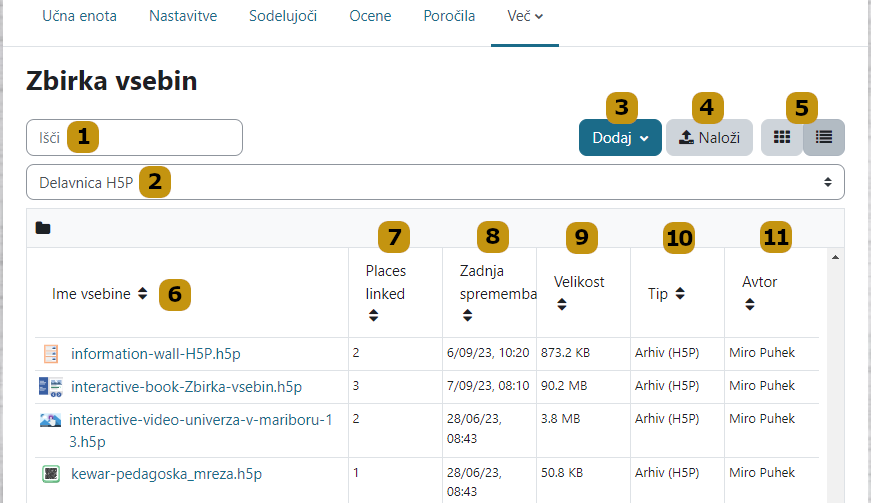Go to the Ocene tab
871x503 pixels.
[371, 16]
